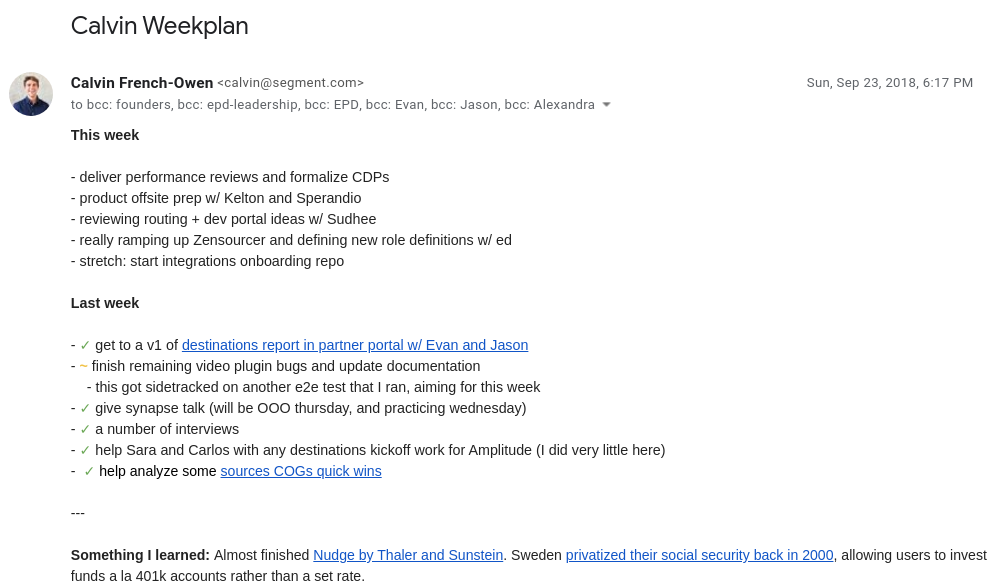Click the bcc recipients list line

pyautogui.click(x=332, y=105)
